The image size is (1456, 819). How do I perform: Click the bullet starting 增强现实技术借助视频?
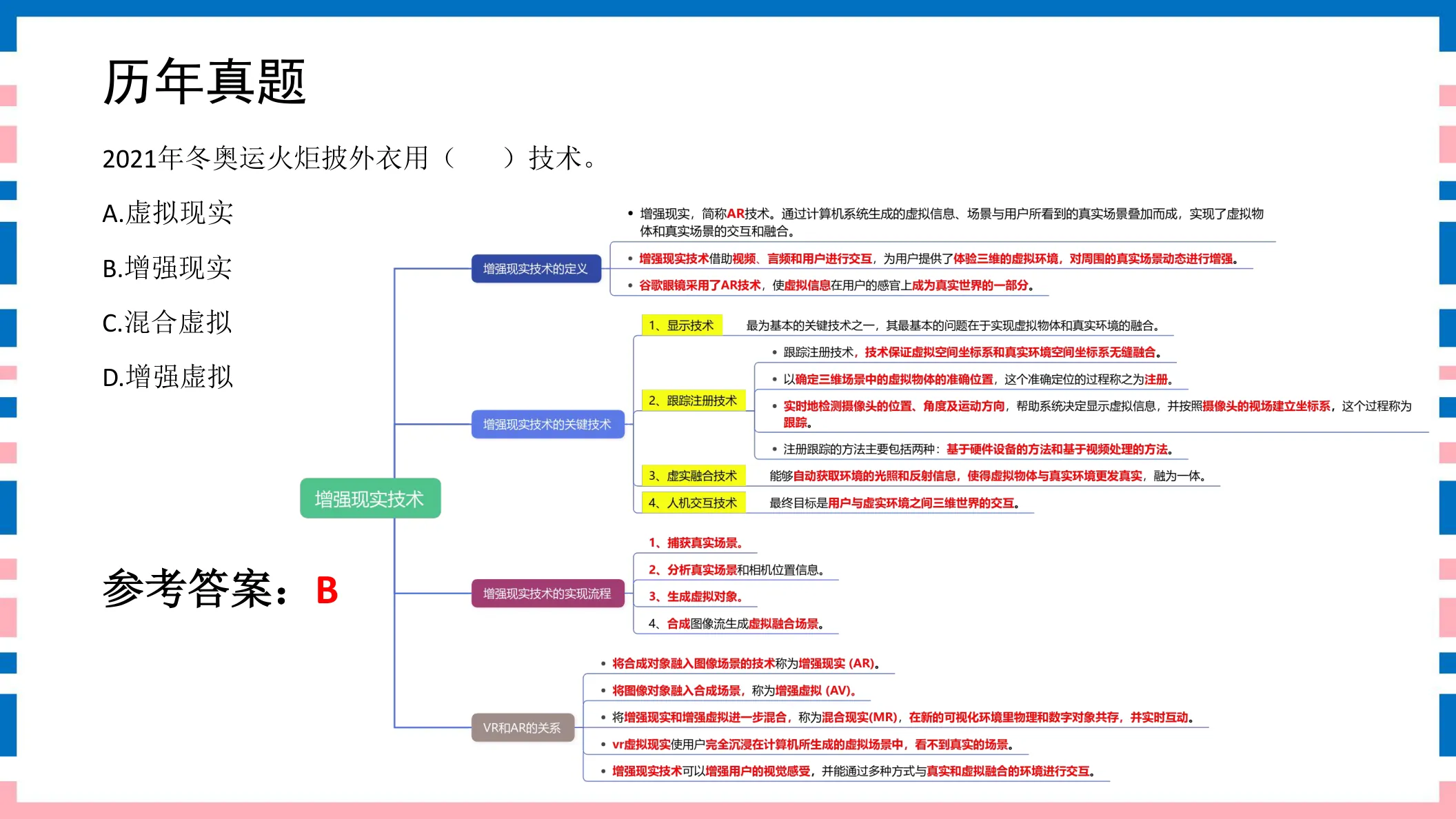coord(933,259)
